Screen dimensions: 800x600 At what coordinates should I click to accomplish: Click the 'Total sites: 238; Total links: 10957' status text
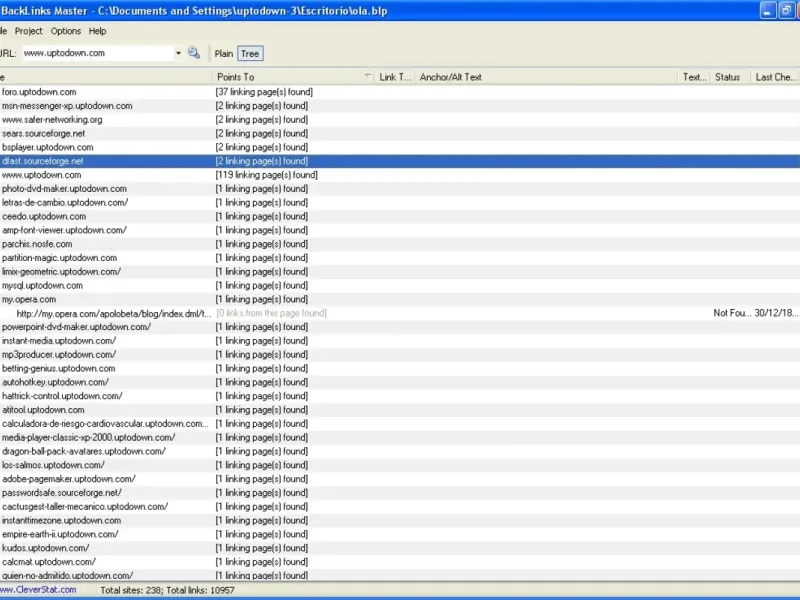[167, 590]
